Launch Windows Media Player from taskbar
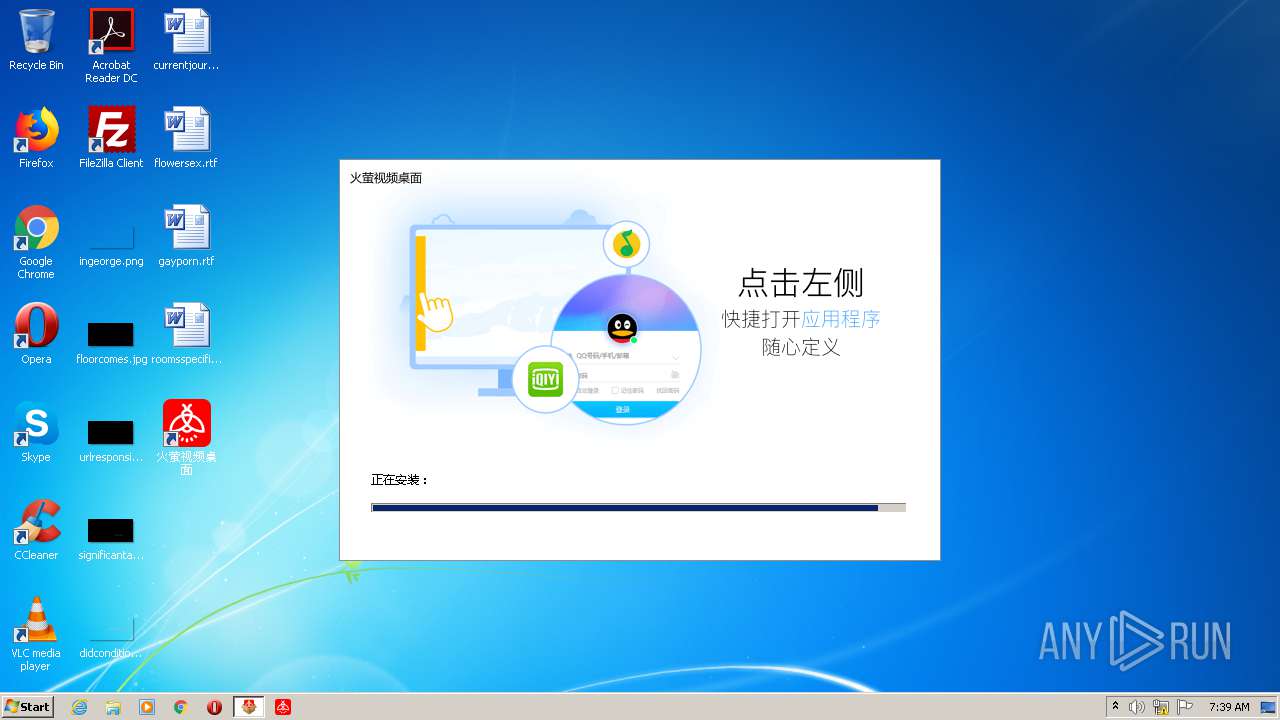1280x720 pixels. 147,707
